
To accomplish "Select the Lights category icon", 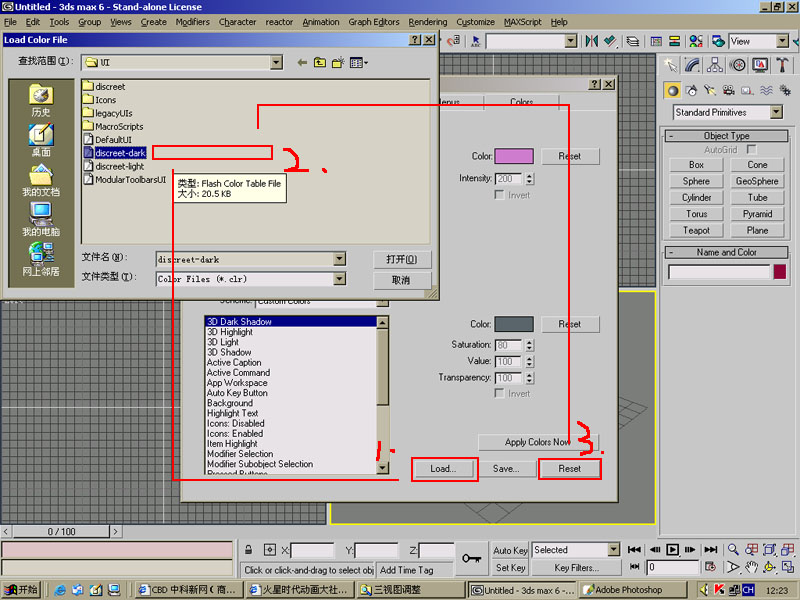I will pos(710,91).
